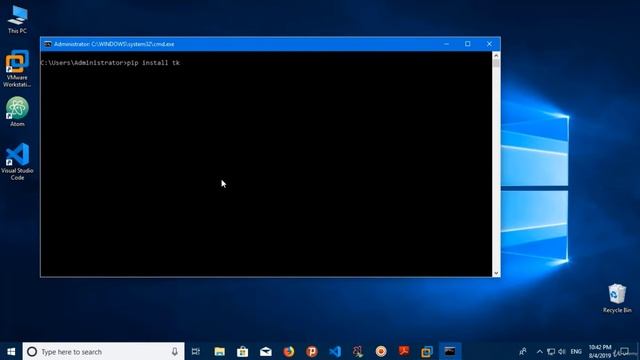This screenshot has height=360, width=640.
Task: Click the ENG language indicator
Action: point(576,351)
